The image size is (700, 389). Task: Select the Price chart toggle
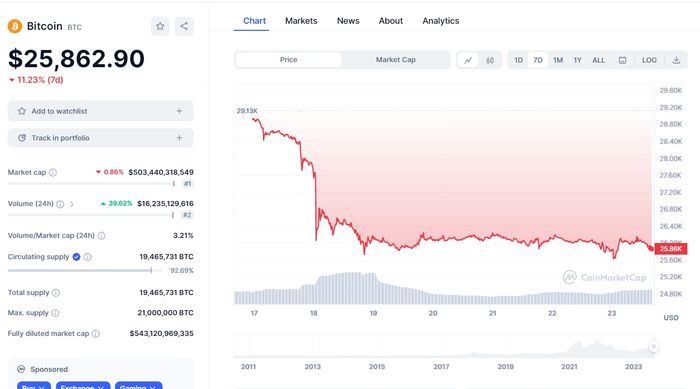point(288,60)
